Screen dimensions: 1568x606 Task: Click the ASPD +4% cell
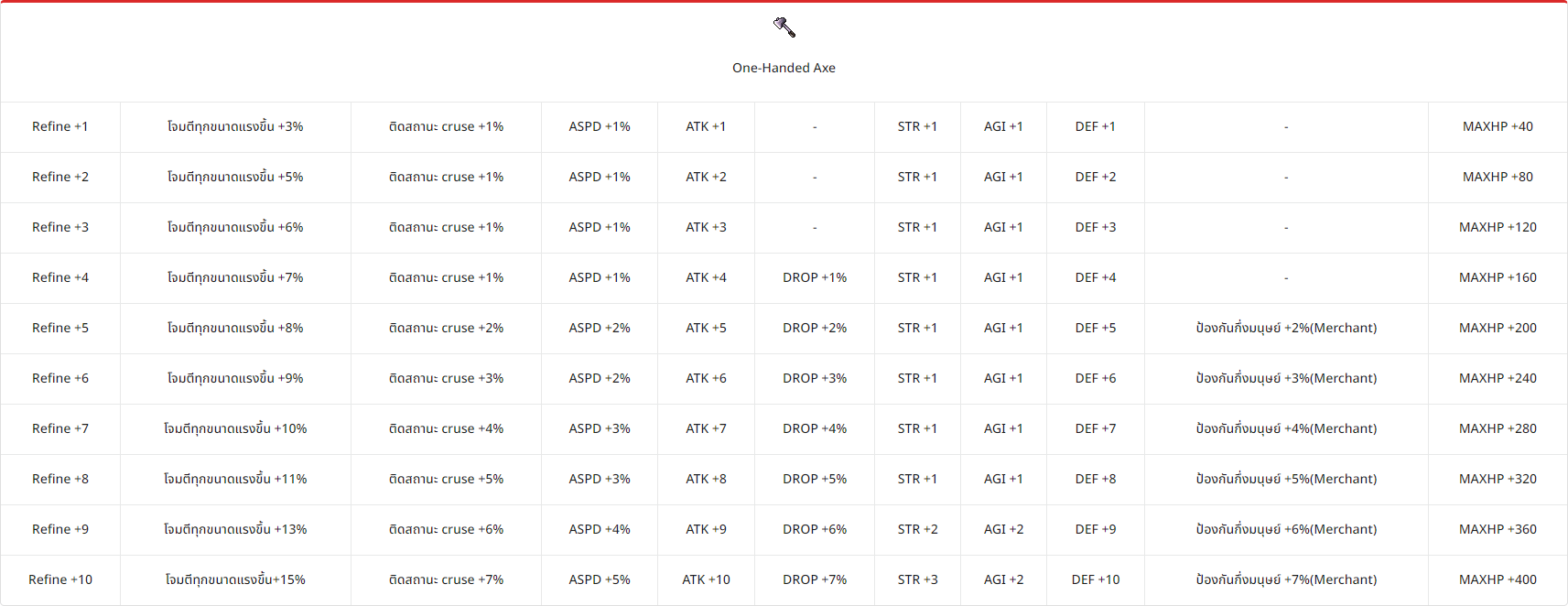point(600,529)
